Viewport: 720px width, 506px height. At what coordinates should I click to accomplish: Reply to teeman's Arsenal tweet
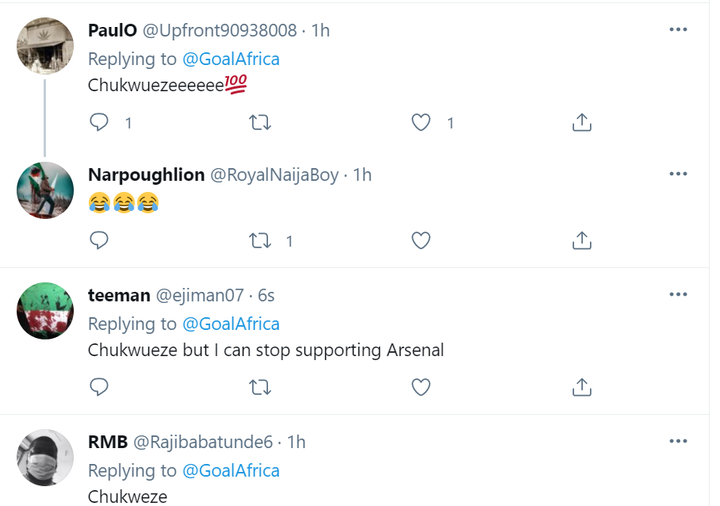(x=99, y=387)
